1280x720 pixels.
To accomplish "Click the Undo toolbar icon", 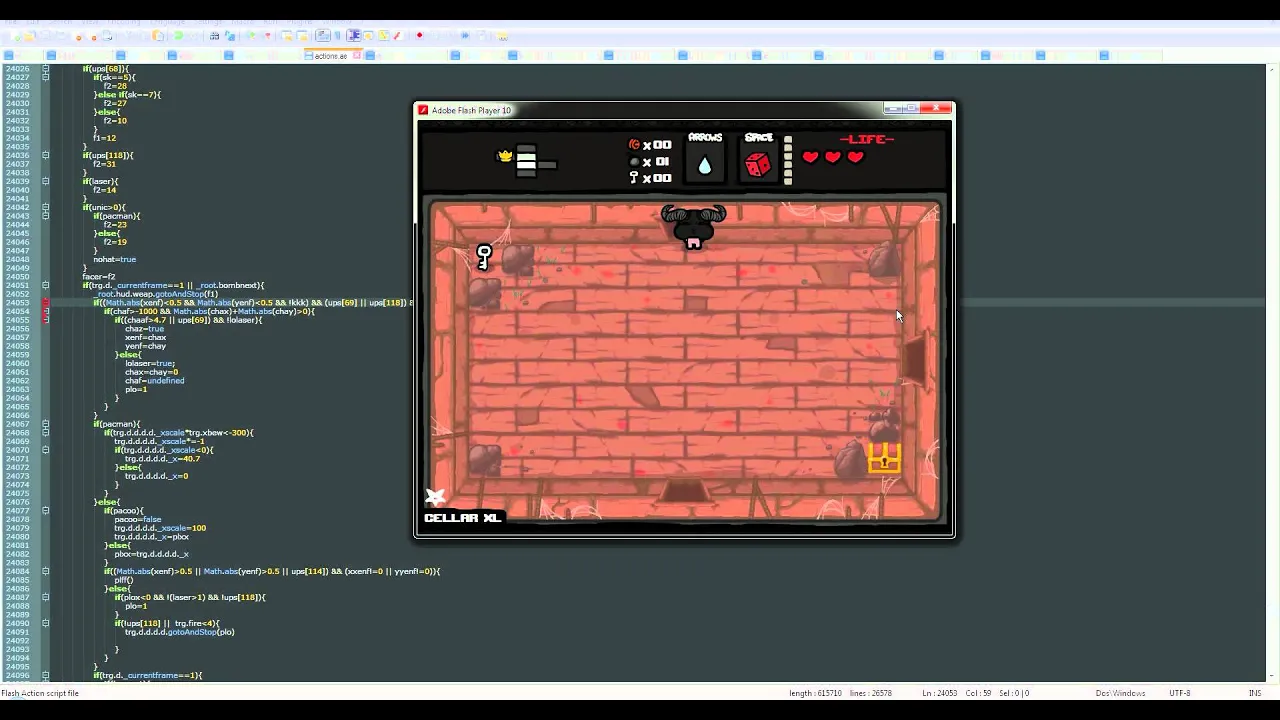I will pos(178,36).
